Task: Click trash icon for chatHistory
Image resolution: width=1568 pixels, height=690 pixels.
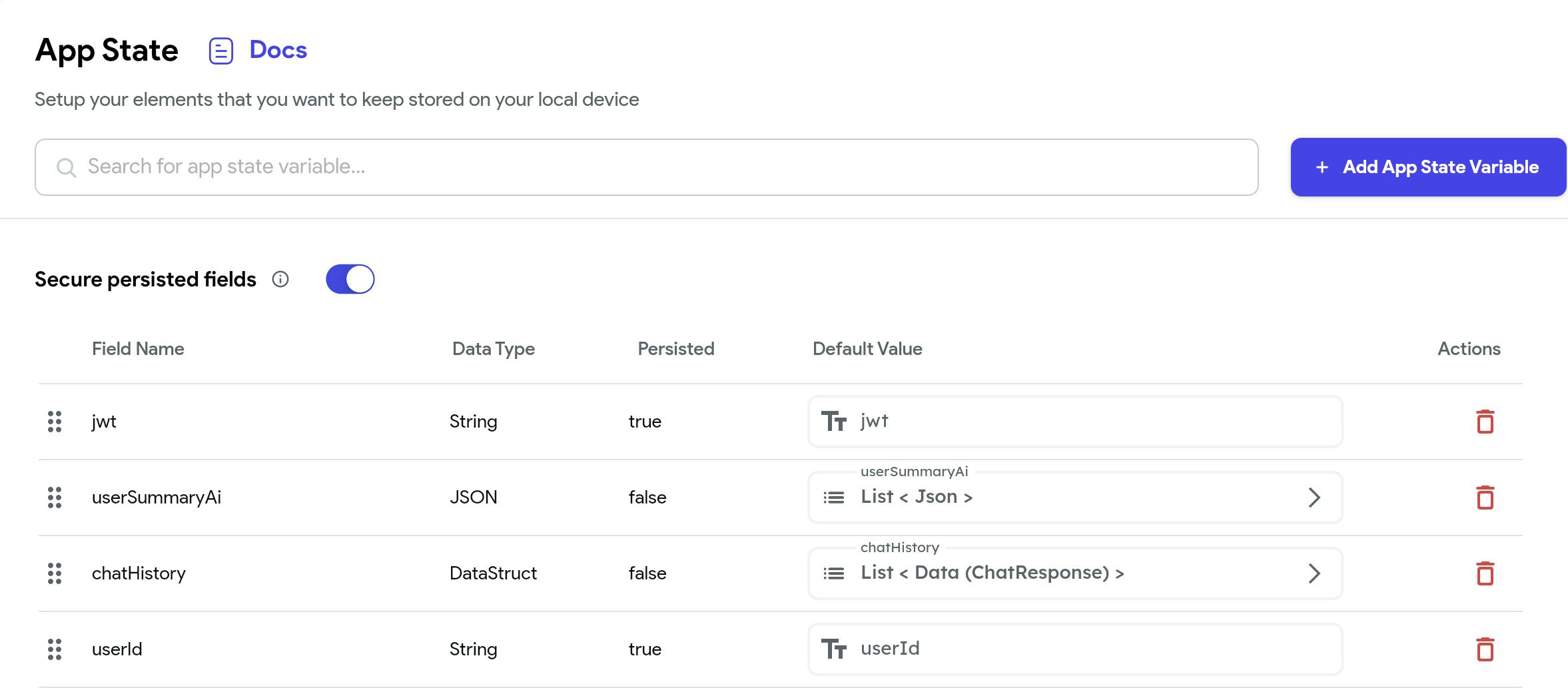Action: point(1485,573)
